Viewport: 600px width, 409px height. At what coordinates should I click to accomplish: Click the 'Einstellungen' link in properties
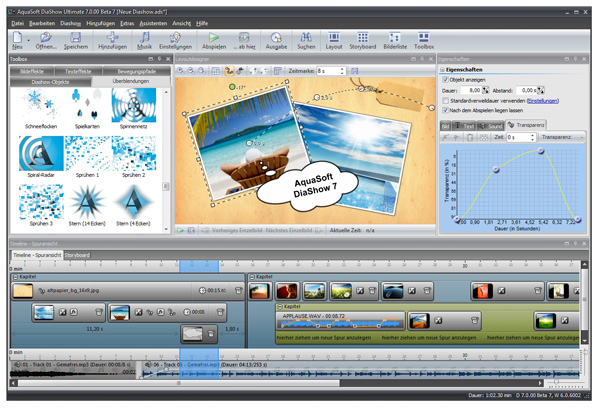point(543,101)
